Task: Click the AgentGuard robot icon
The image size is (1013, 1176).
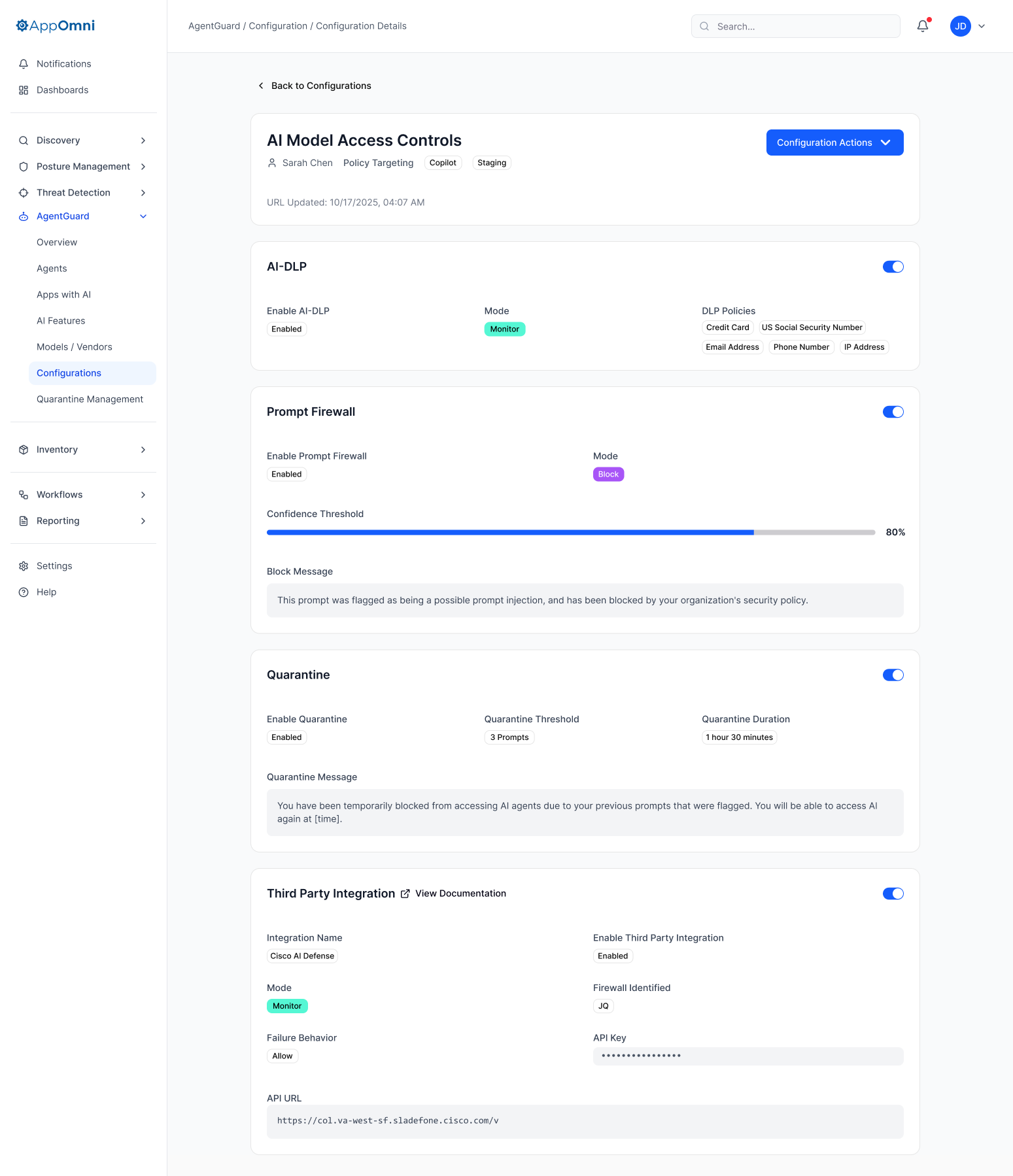Action: pos(24,216)
